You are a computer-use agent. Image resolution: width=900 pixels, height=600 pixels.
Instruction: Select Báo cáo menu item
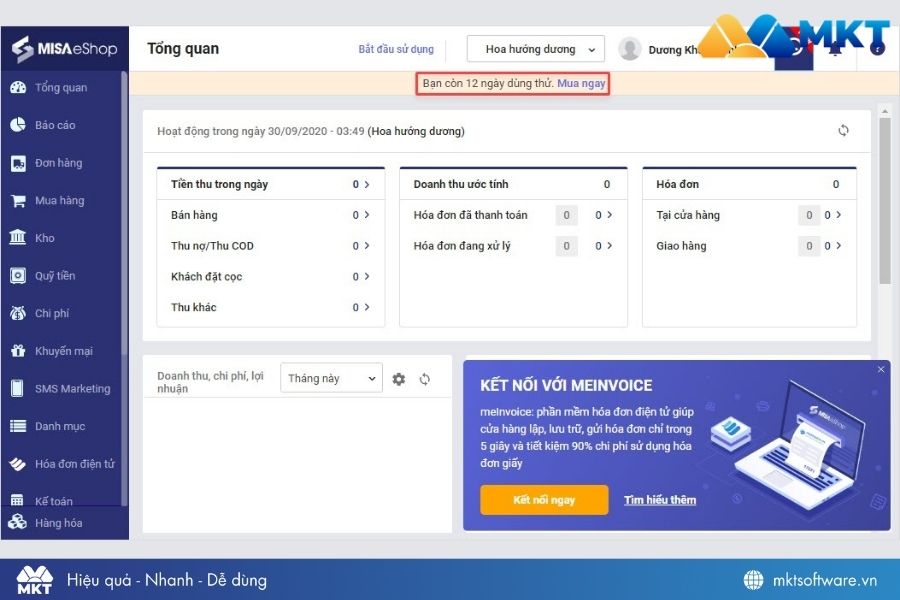55,125
